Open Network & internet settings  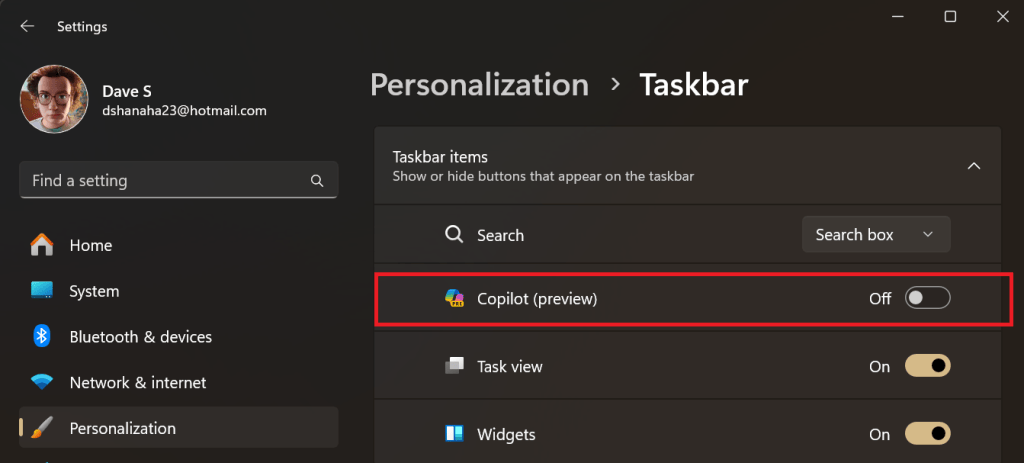[x=138, y=383]
